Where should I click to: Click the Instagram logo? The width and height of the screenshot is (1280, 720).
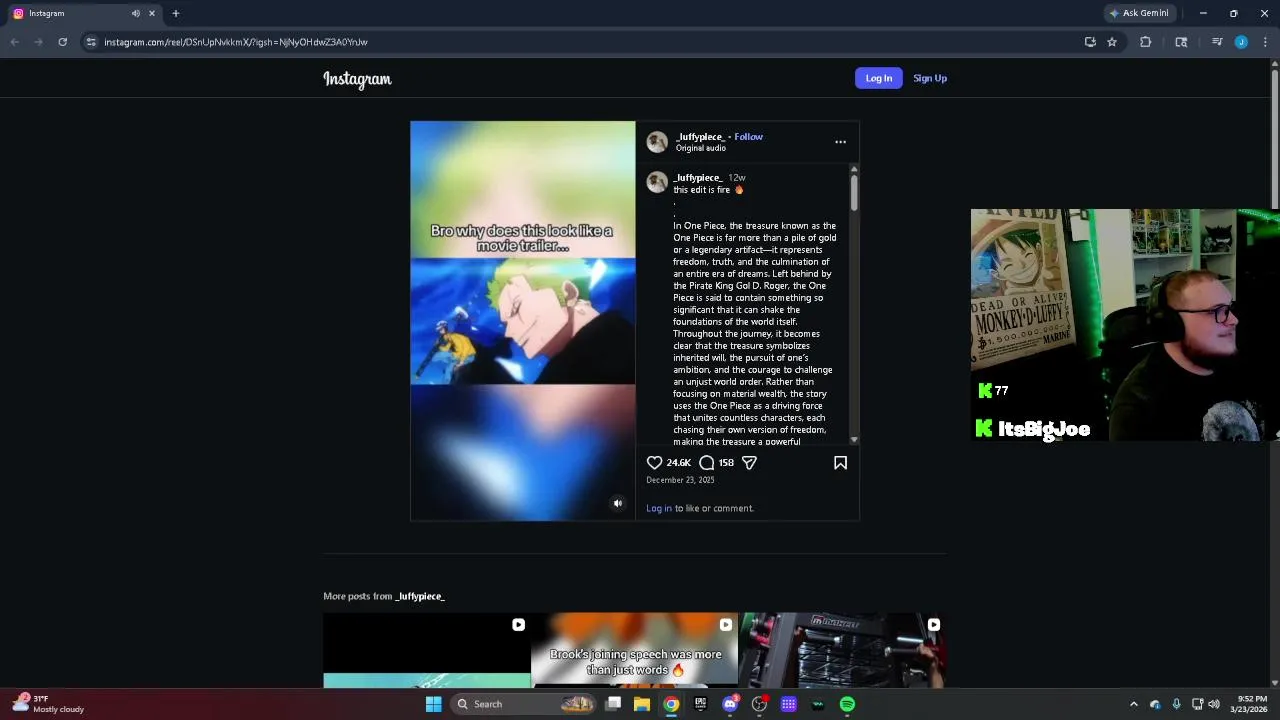click(357, 79)
